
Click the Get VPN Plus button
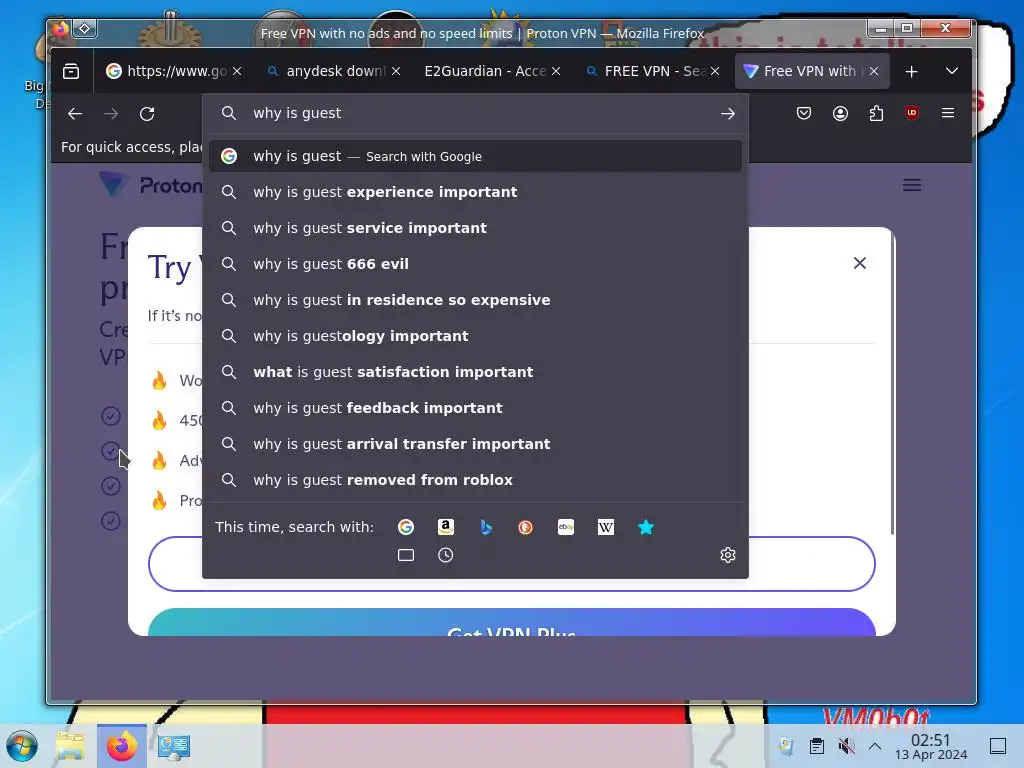(x=511, y=622)
